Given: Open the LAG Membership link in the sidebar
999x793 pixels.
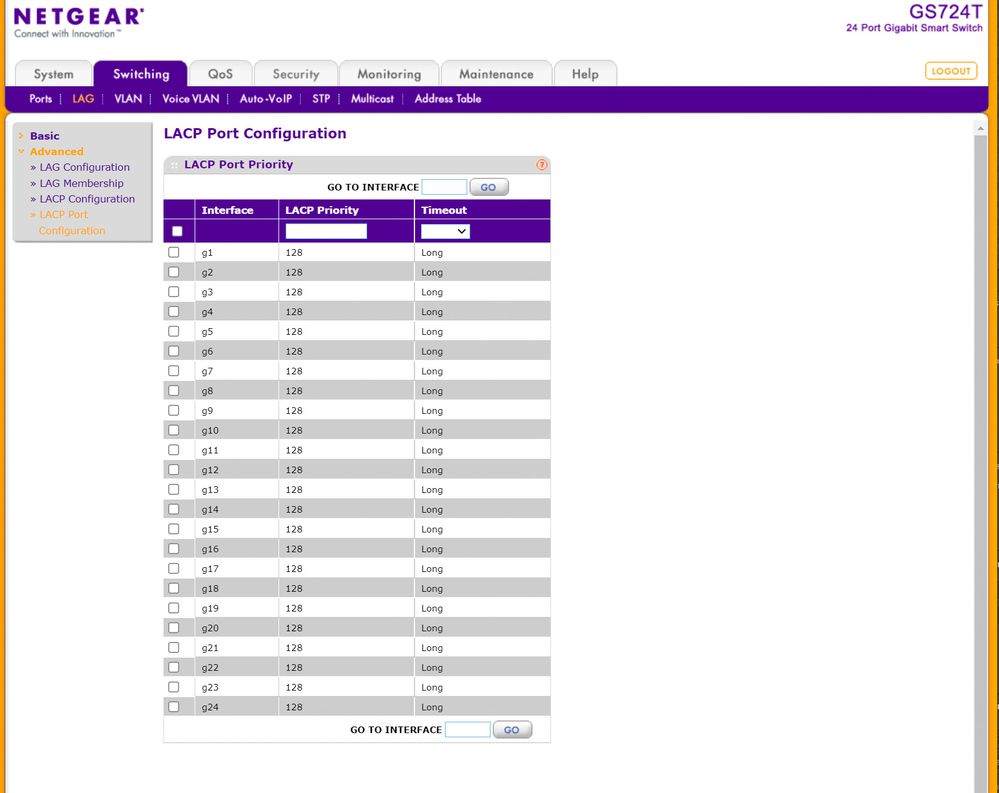Looking at the screenshot, I should [x=82, y=183].
